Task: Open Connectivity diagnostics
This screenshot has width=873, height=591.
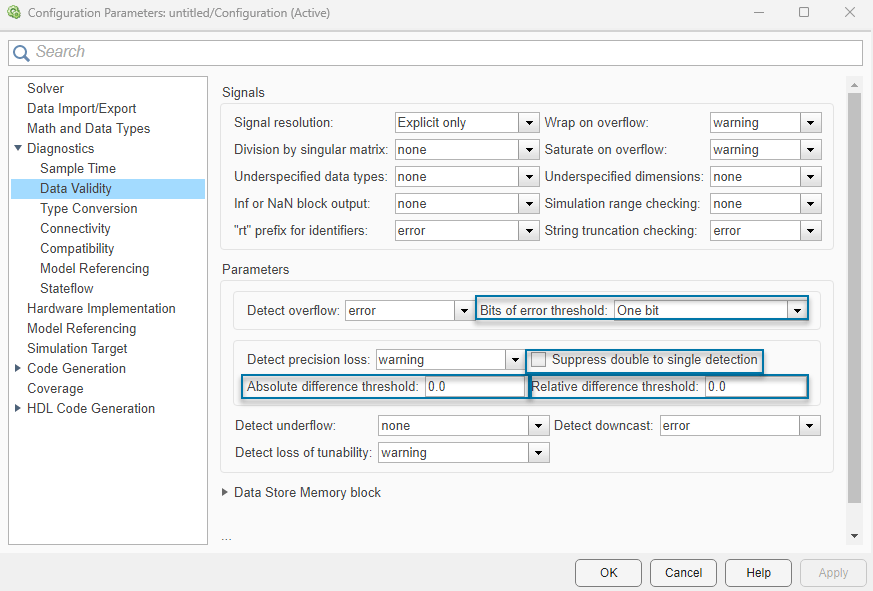Action: click(x=75, y=228)
